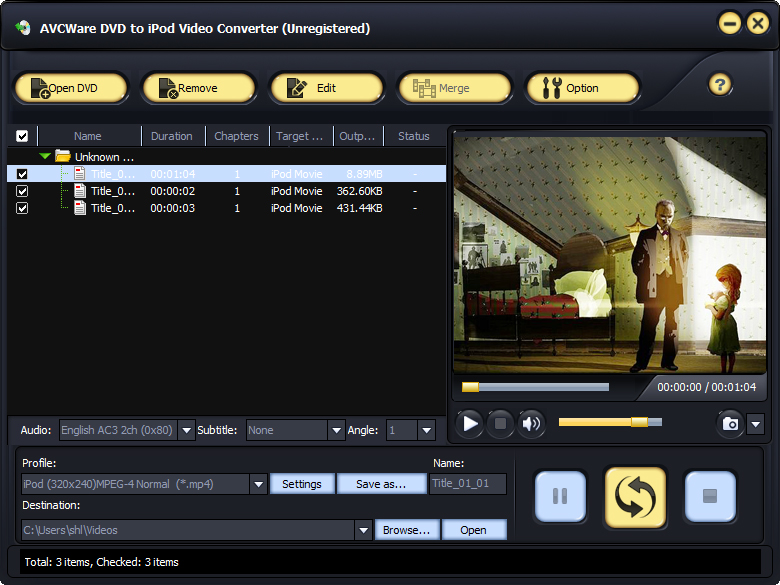Click the Merge button
The height and width of the screenshot is (585, 780).
[x=455, y=88]
